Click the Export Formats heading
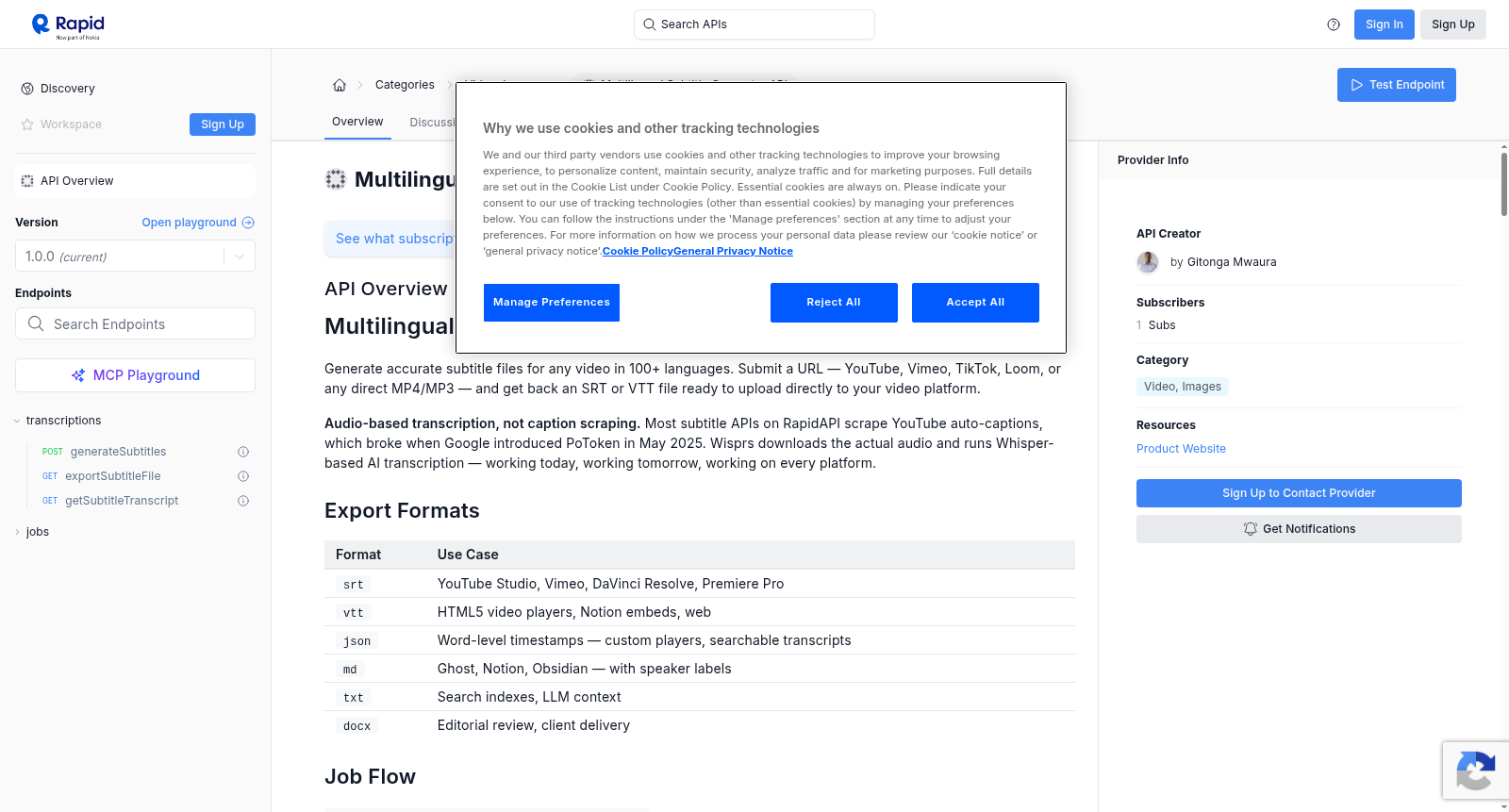 (x=402, y=511)
